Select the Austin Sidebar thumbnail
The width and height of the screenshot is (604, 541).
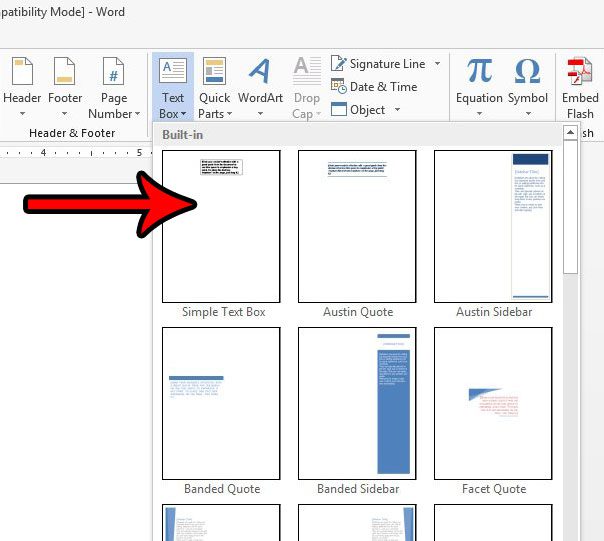(x=493, y=226)
